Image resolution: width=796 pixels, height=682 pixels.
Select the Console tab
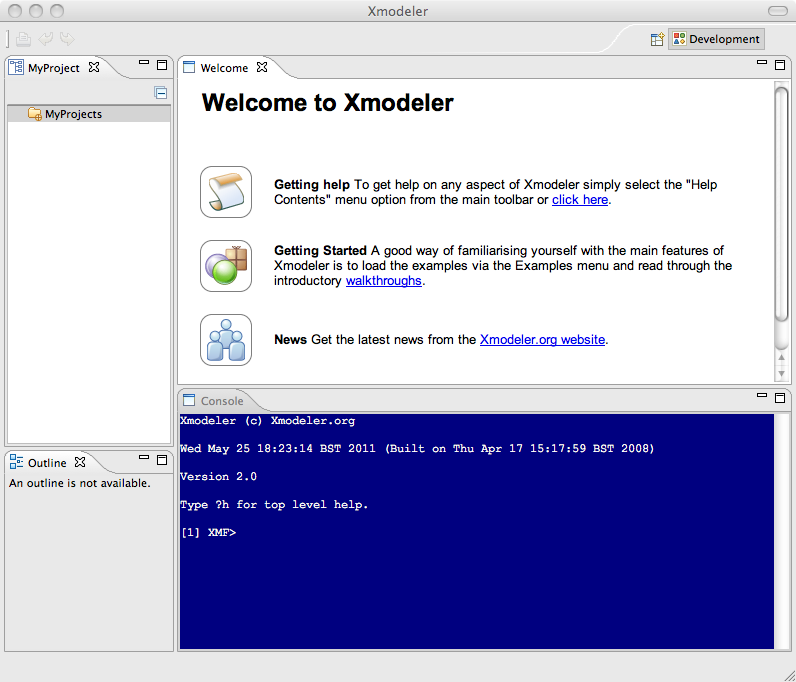222,401
